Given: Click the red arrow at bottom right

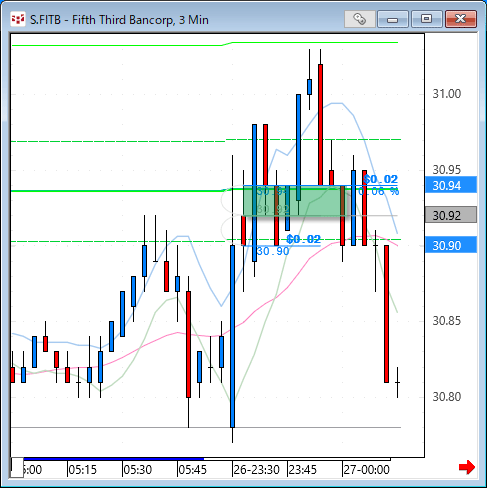Looking at the screenshot, I should pyautogui.click(x=467, y=467).
